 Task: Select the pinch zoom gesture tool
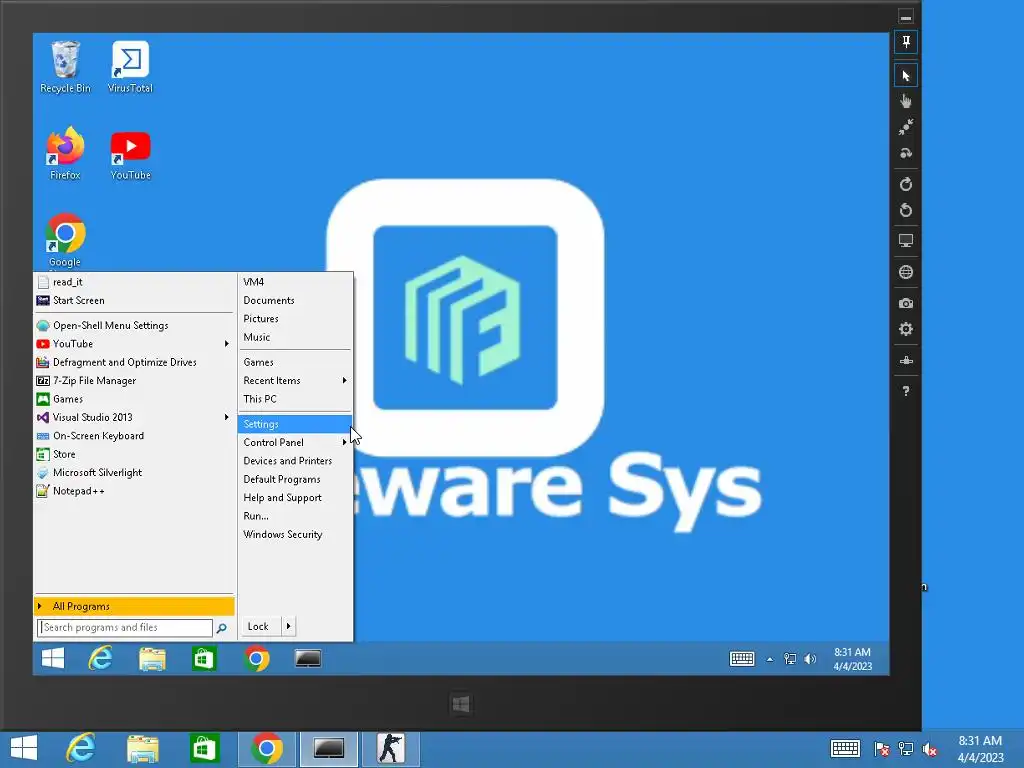point(906,127)
